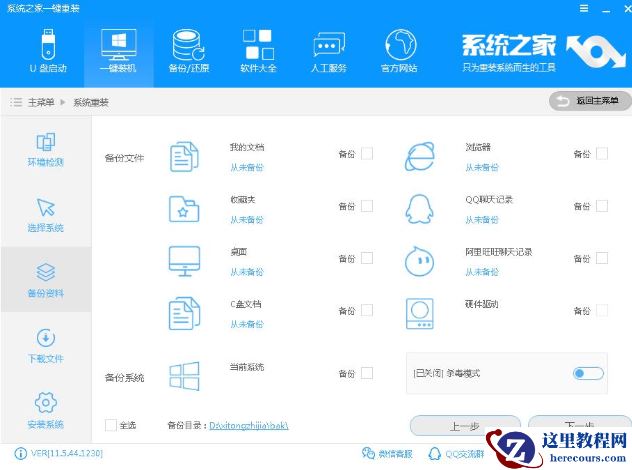Open the U盘启动 tab
This screenshot has width=632, height=470.
[x=48, y=51]
